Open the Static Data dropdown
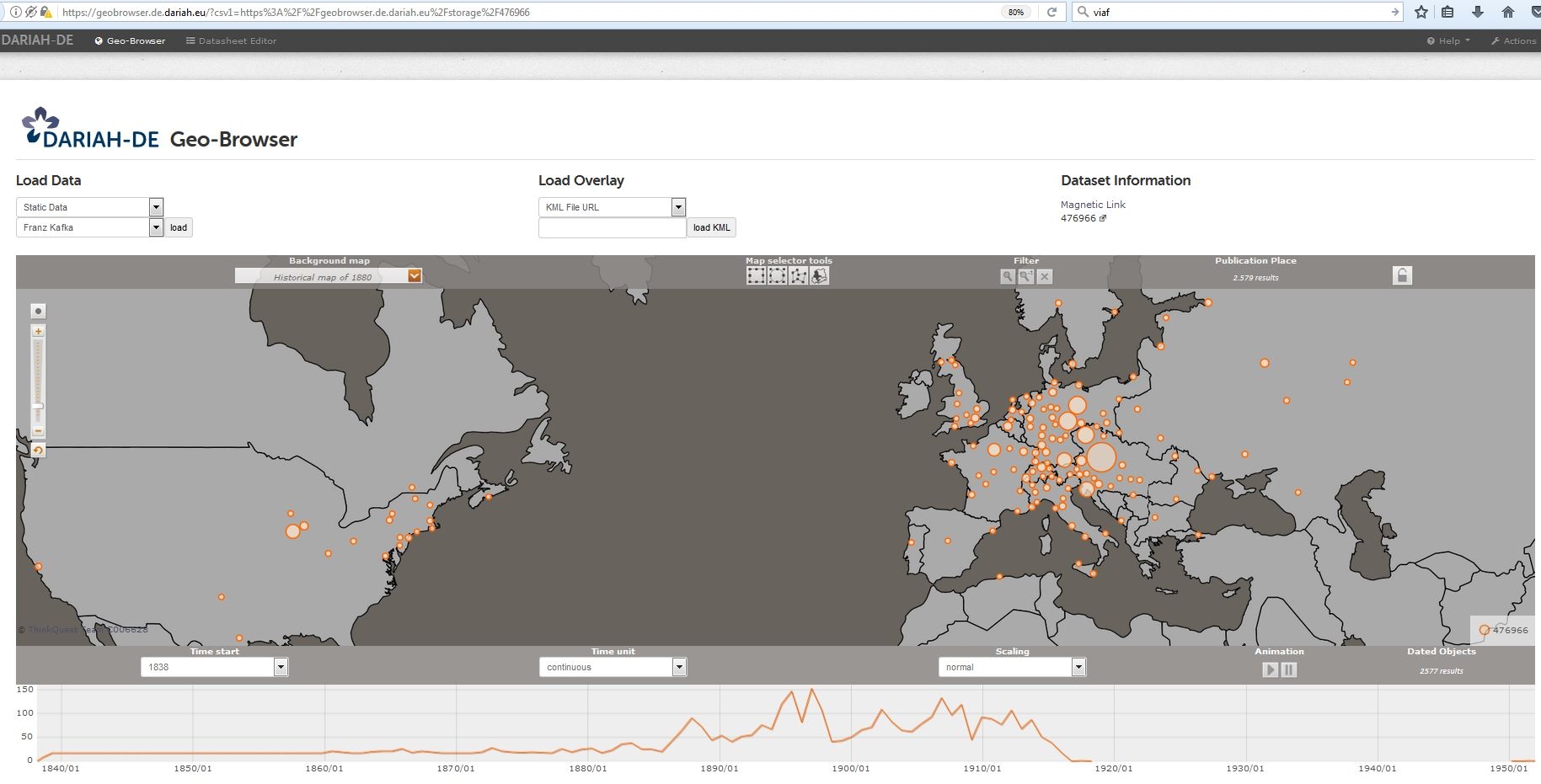 pyautogui.click(x=89, y=207)
